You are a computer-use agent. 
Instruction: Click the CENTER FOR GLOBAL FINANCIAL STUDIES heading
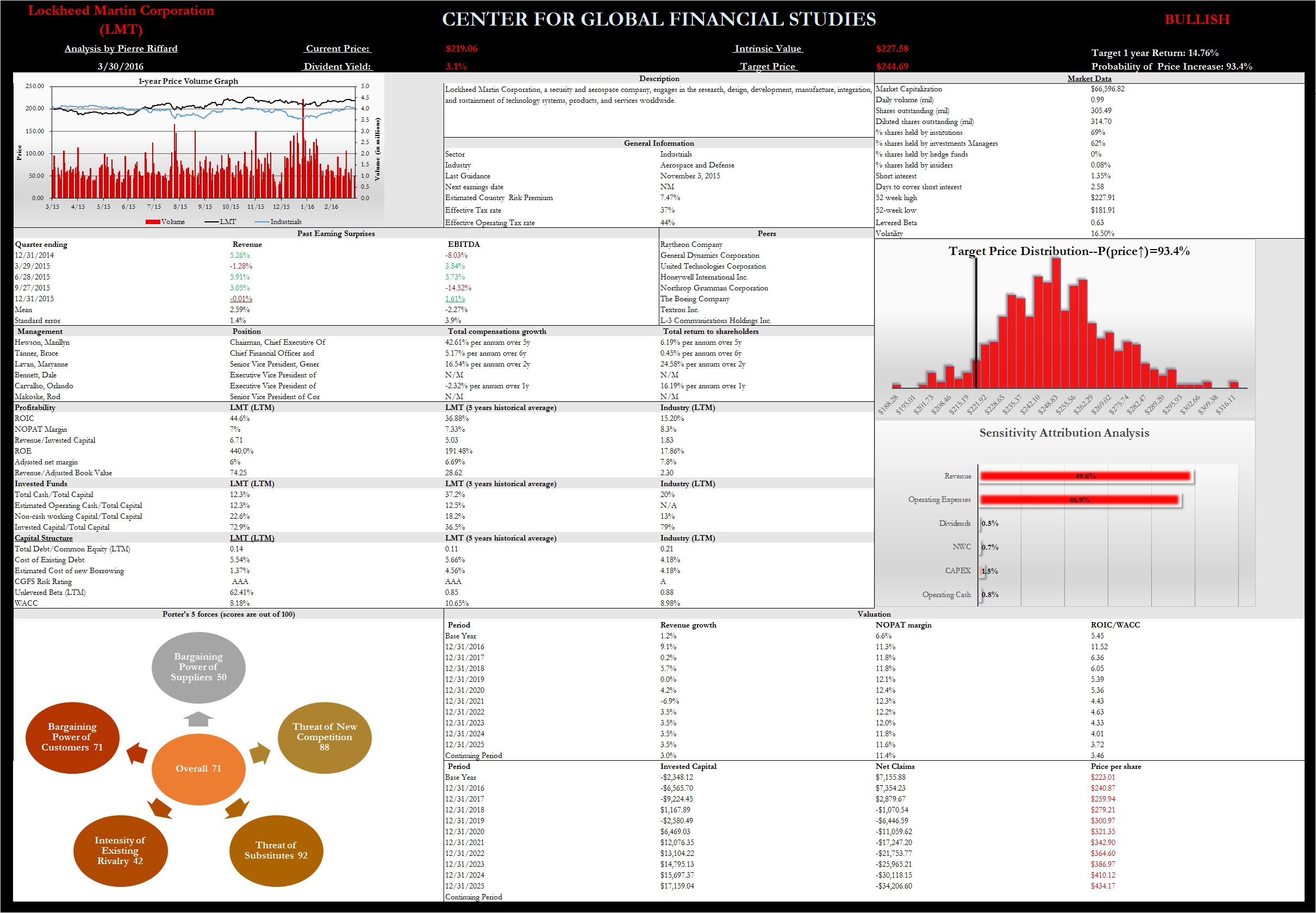tap(659, 20)
